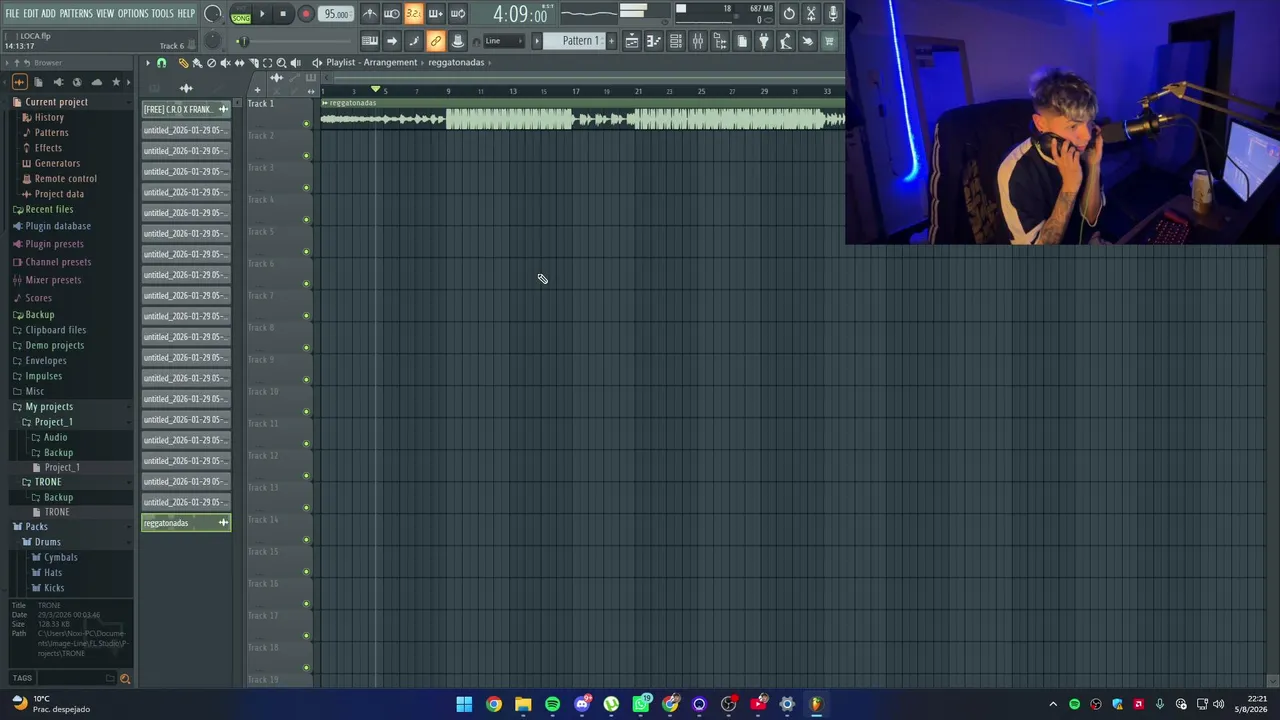Collapse the My projects folder
The width and height of the screenshot is (1280, 720).
click(49, 407)
